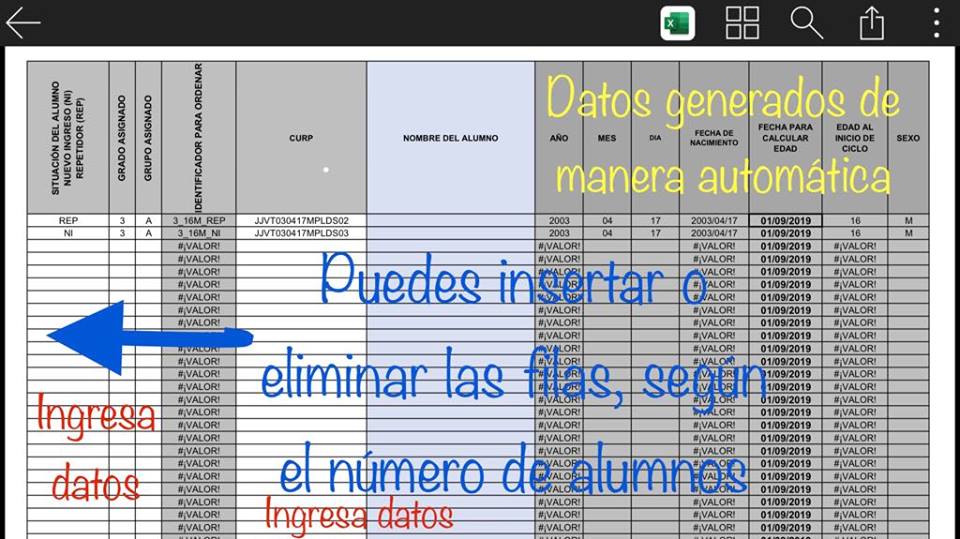Image resolution: width=960 pixels, height=539 pixels.
Task: Select the SITUACIÓN DEL ALUMNO header
Action: [68, 138]
